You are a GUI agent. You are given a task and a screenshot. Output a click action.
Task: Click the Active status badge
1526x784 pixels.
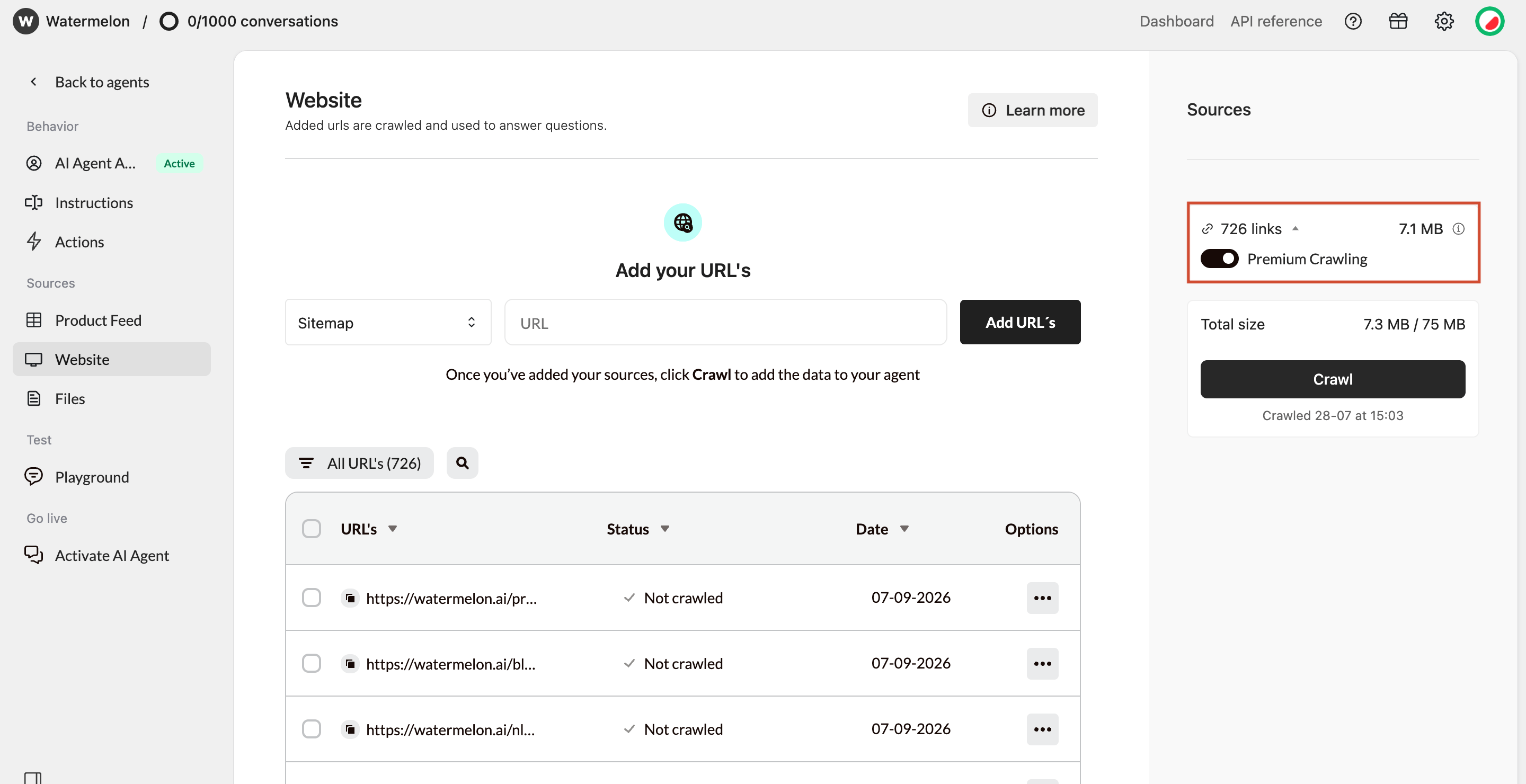click(x=179, y=164)
